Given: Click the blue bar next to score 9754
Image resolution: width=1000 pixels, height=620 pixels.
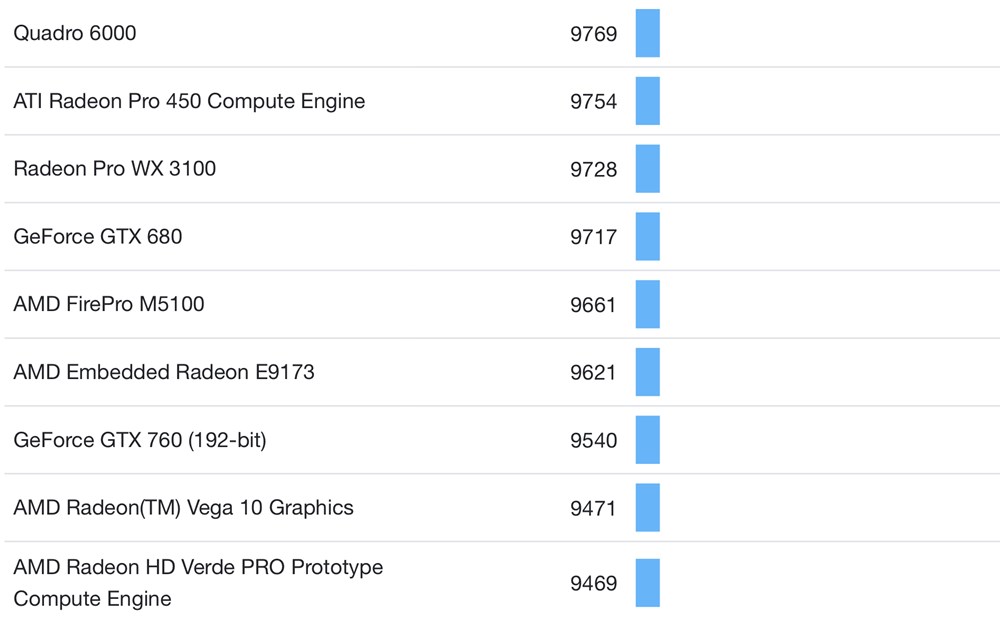Looking at the screenshot, I should (647, 101).
